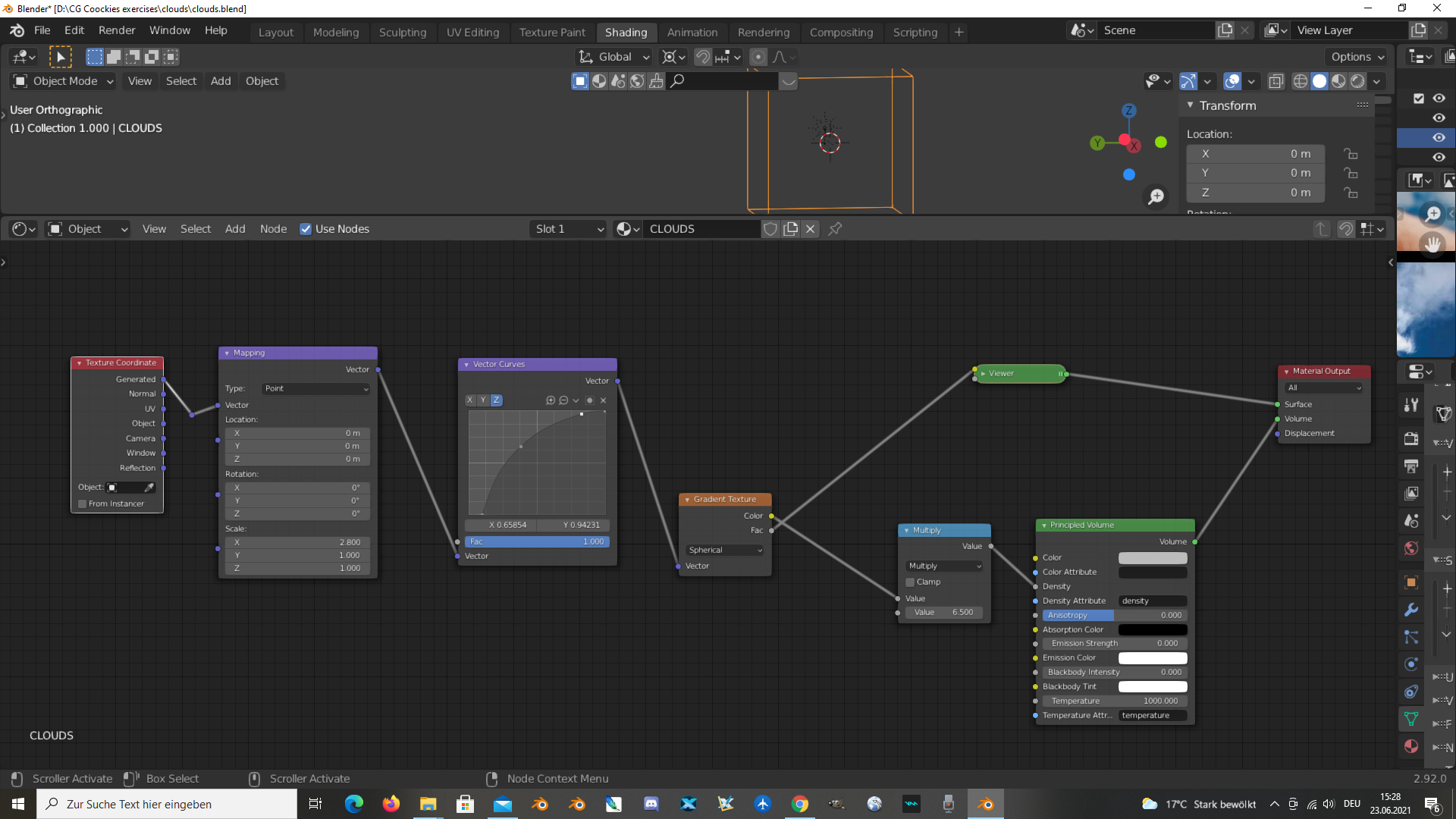The width and height of the screenshot is (1456, 819).
Task: Switch to the Compositing workspace tab
Action: pyautogui.click(x=841, y=32)
